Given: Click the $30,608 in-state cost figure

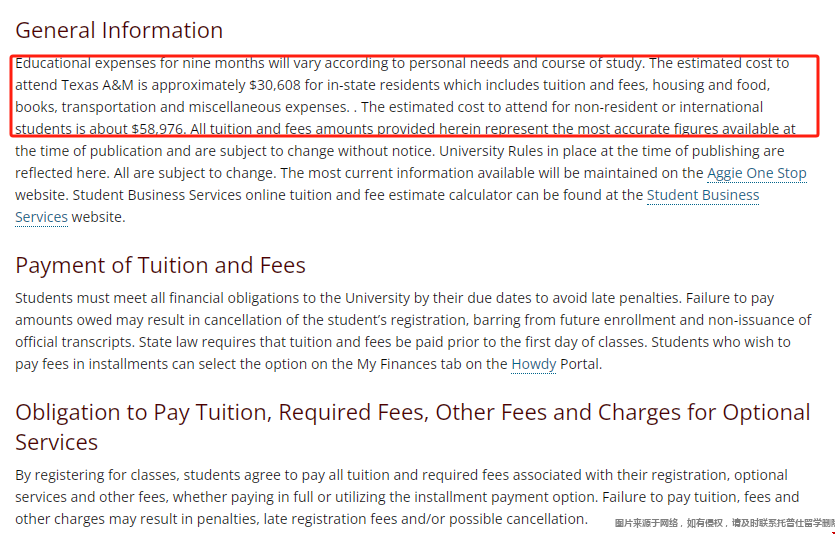Looking at the screenshot, I should pos(275,85).
